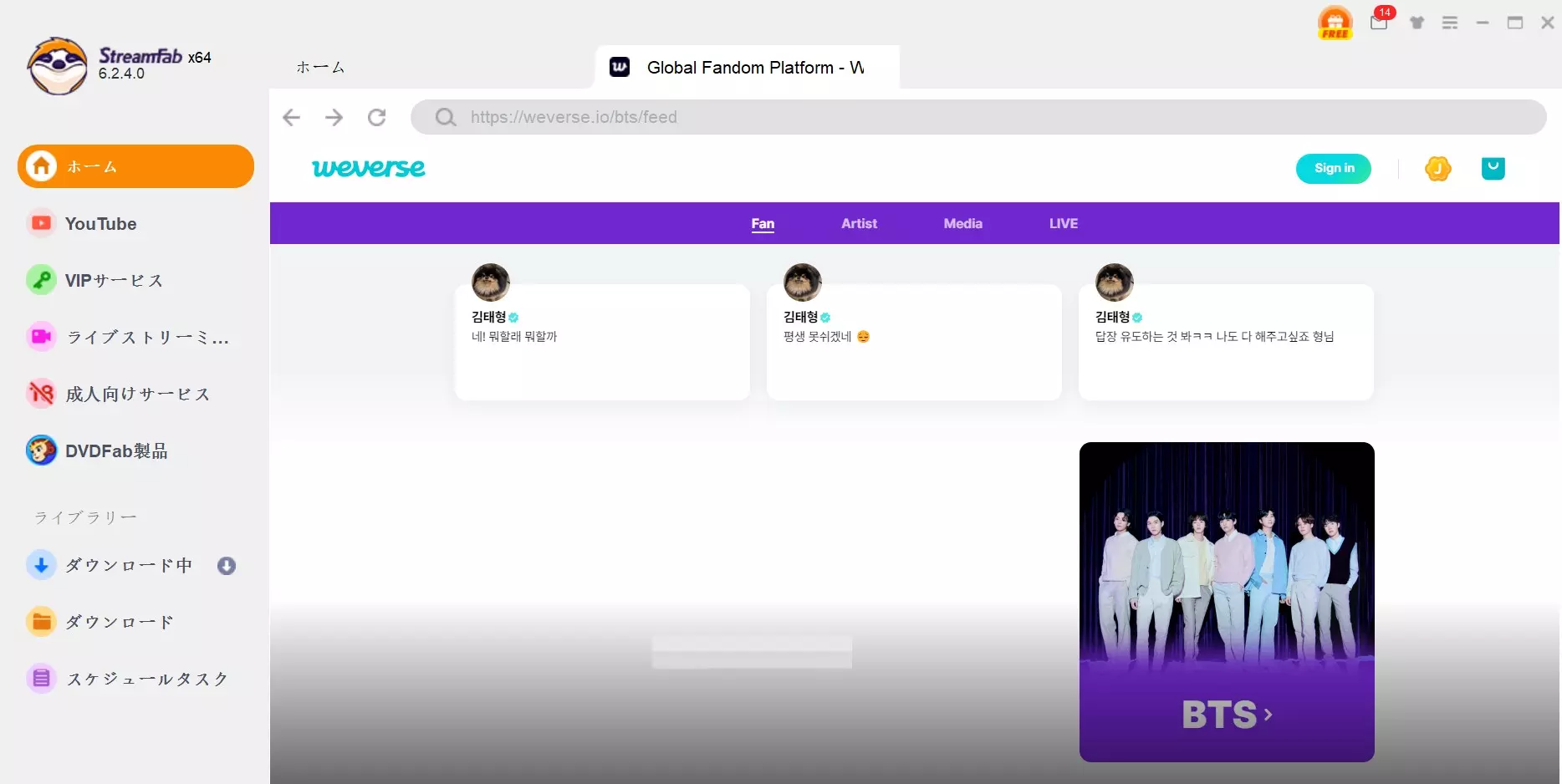Click the StreamFab sloth logo

57,66
